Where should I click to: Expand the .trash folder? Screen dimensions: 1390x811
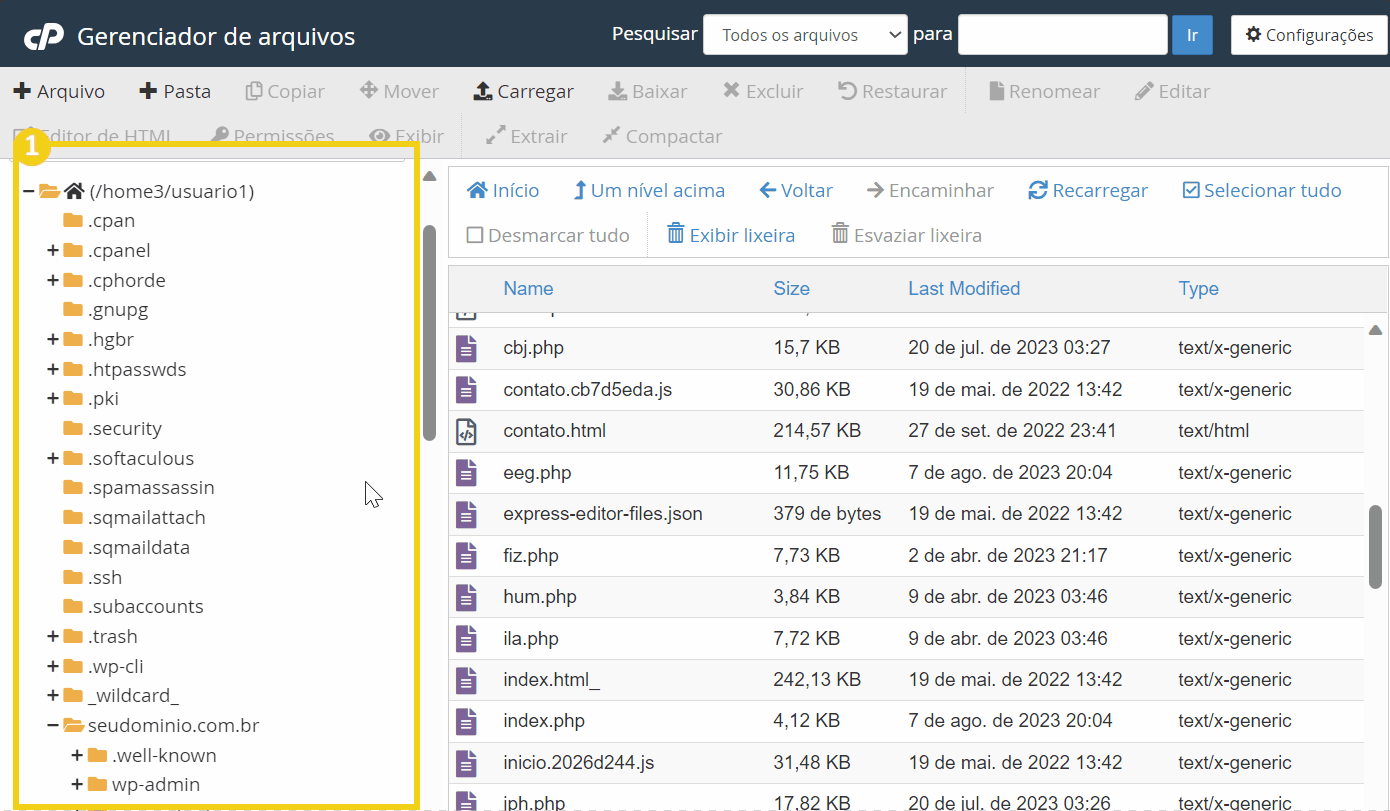tap(52, 636)
